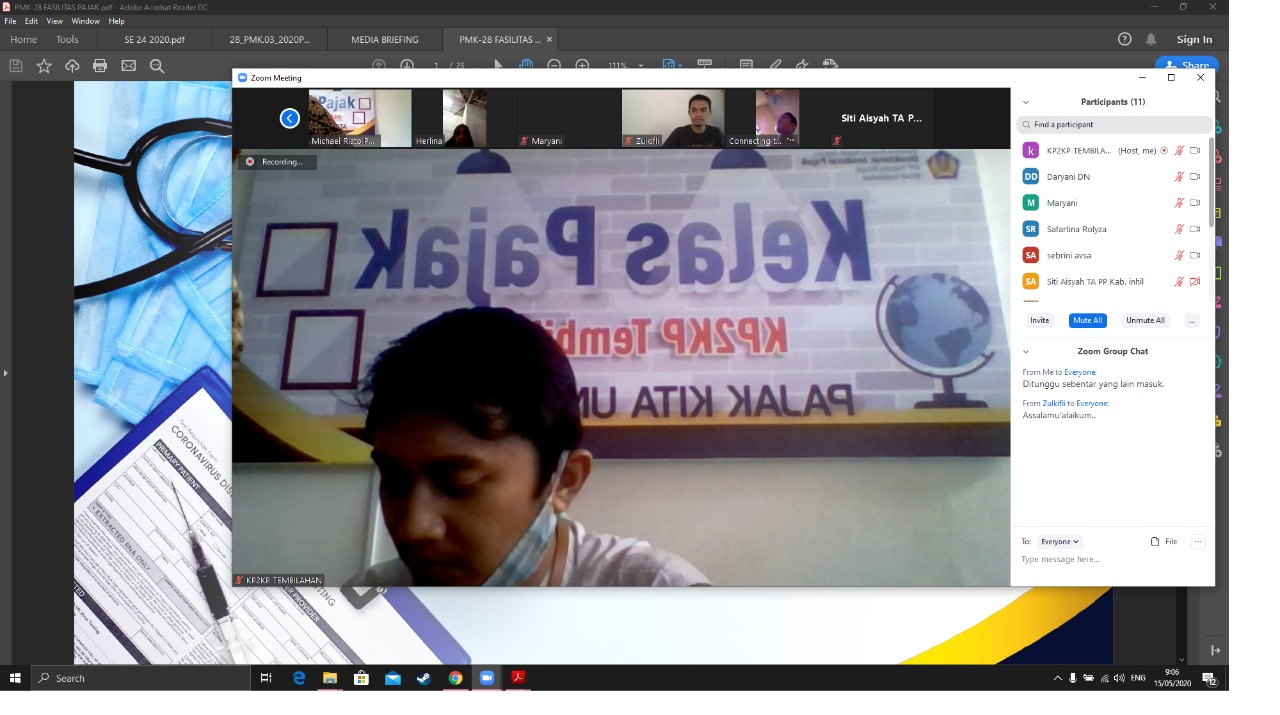This screenshot has height=715, width=1280.
Task: Click the Invite button
Action: tap(1040, 321)
